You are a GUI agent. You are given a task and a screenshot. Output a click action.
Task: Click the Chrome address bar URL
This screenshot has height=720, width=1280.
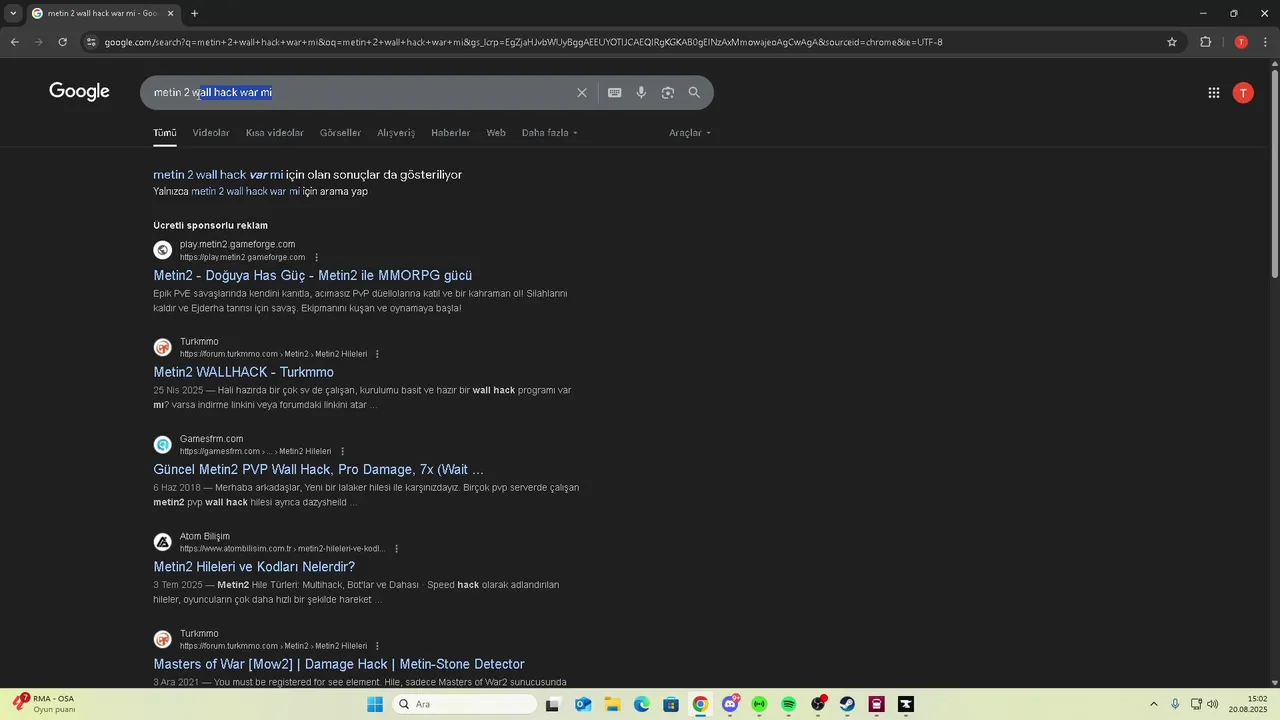[x=523, y=42]
